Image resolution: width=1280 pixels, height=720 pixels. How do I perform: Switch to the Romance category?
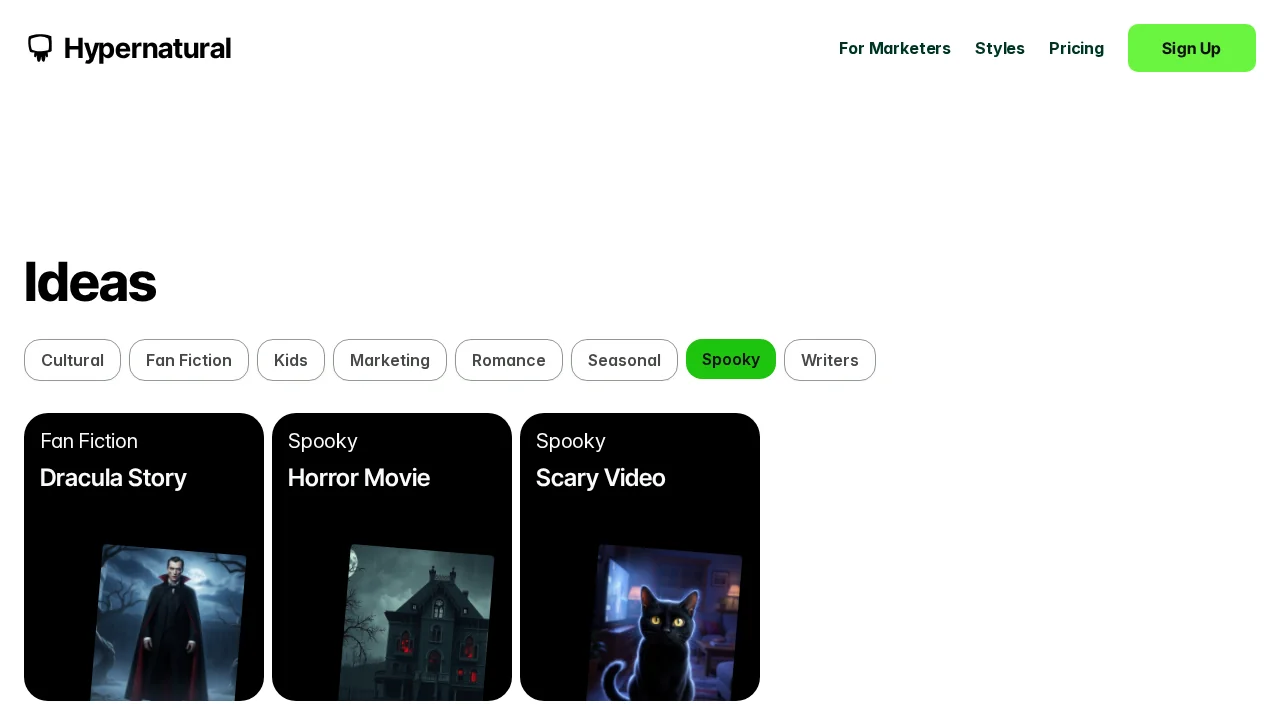click(509, 360)
